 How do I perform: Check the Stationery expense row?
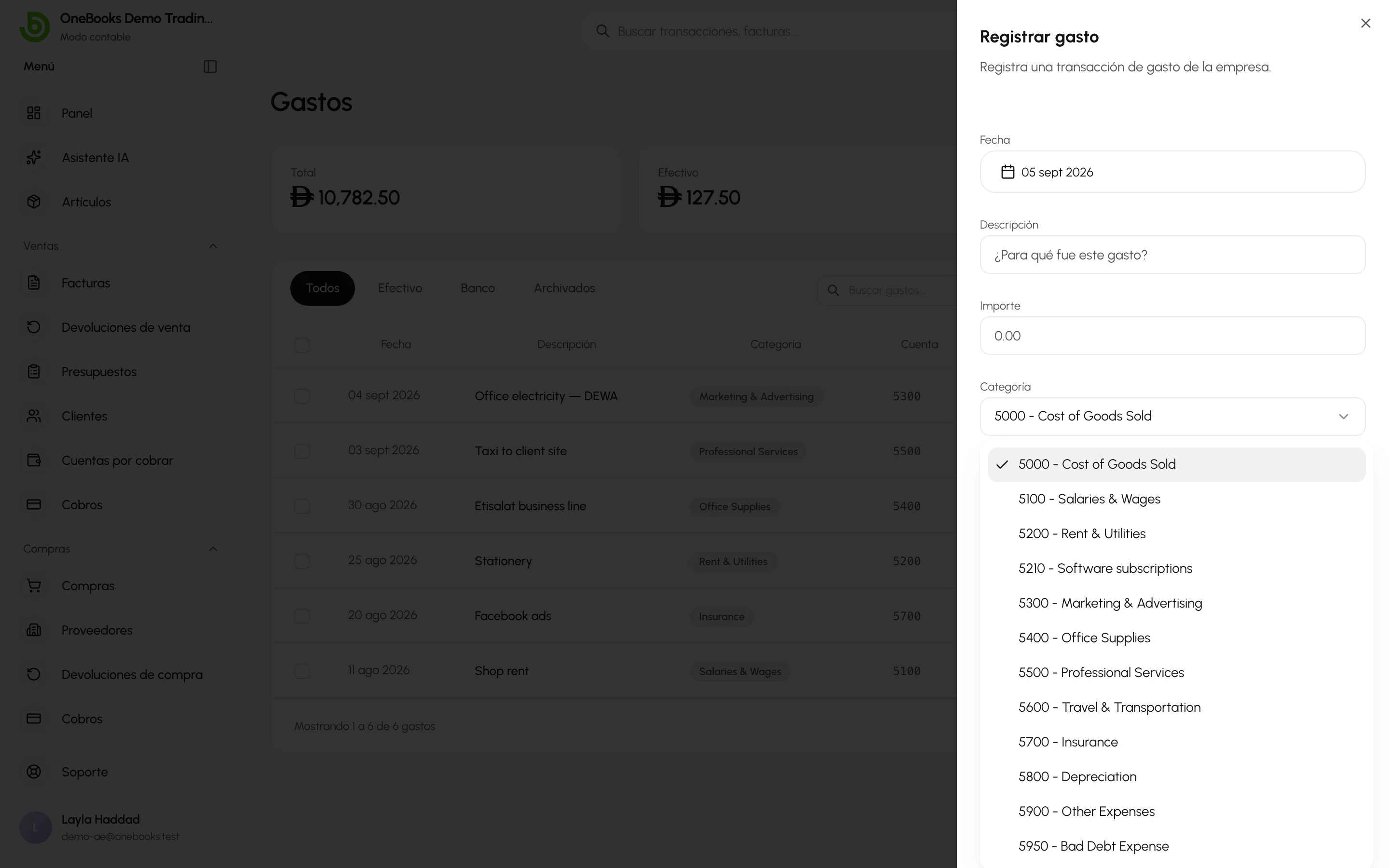pos(302,561)
